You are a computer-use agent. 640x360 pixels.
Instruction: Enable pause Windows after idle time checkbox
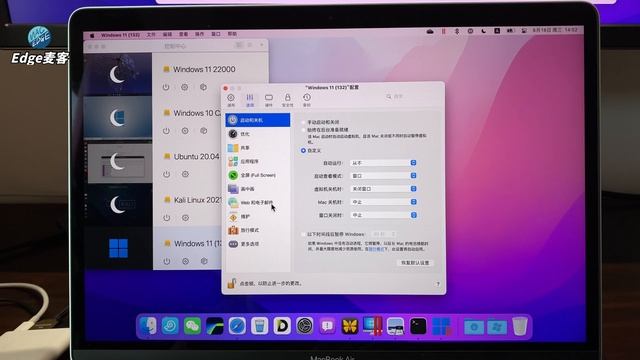[x=303, y=234]
